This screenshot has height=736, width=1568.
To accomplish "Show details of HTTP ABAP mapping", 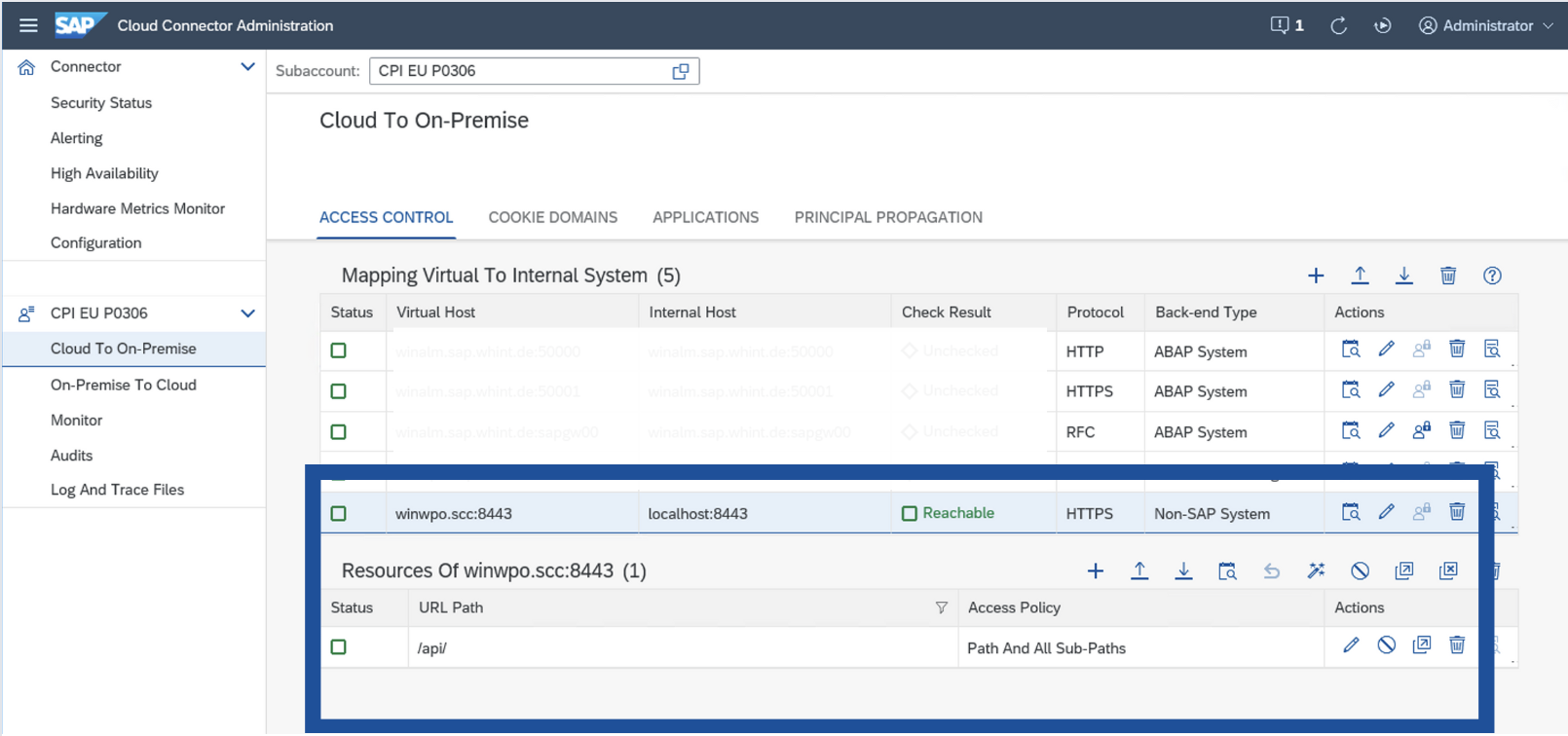I will click(1492, 350).
